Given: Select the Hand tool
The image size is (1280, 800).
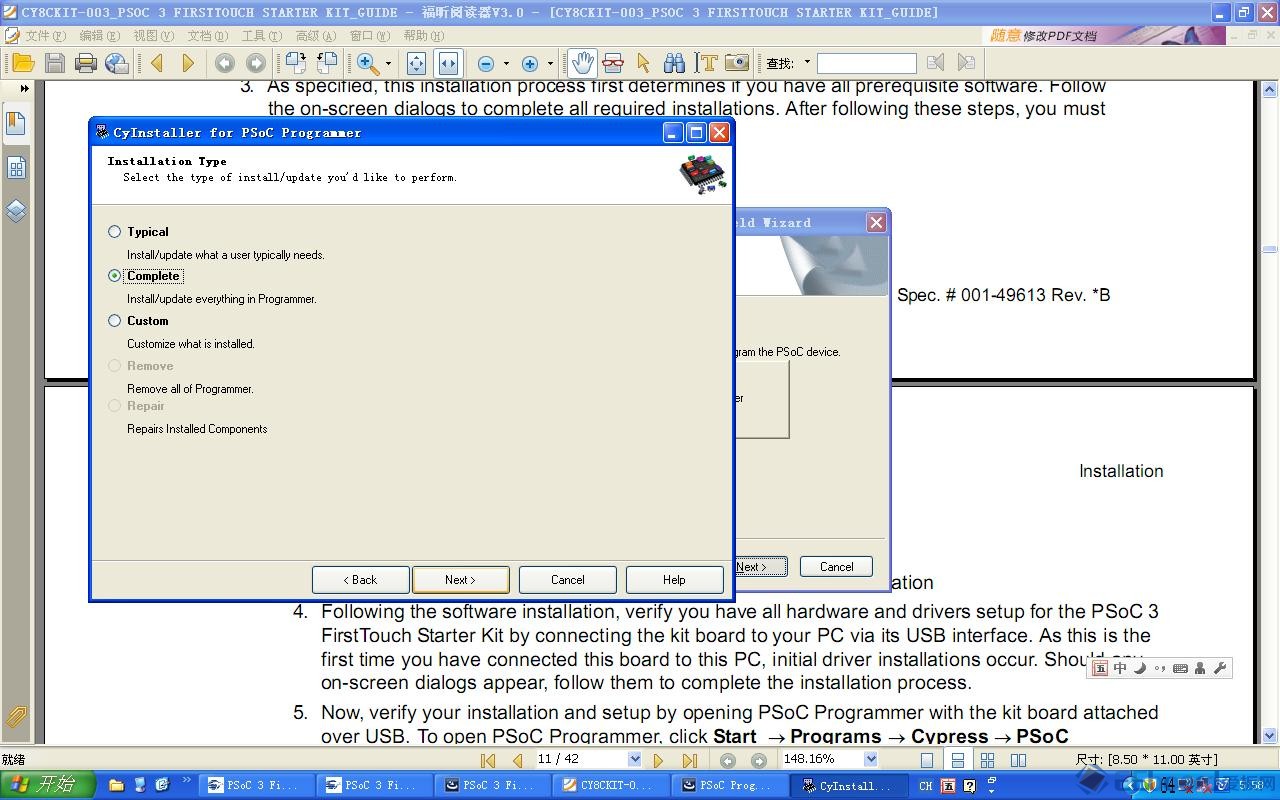Looking at the screenshot, I should (x=581, y=63).
